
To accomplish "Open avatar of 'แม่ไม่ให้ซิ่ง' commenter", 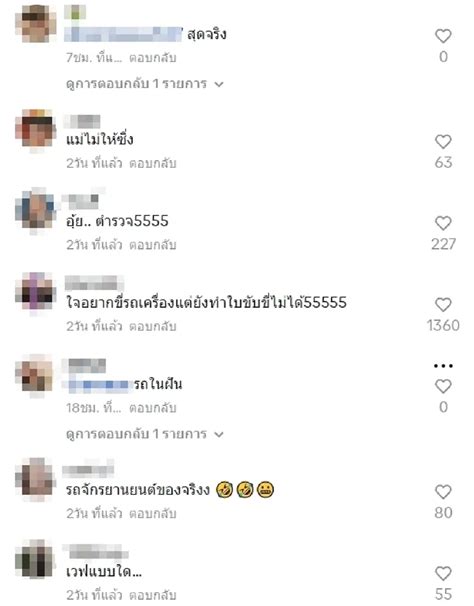I will click(x=36, y=130).
